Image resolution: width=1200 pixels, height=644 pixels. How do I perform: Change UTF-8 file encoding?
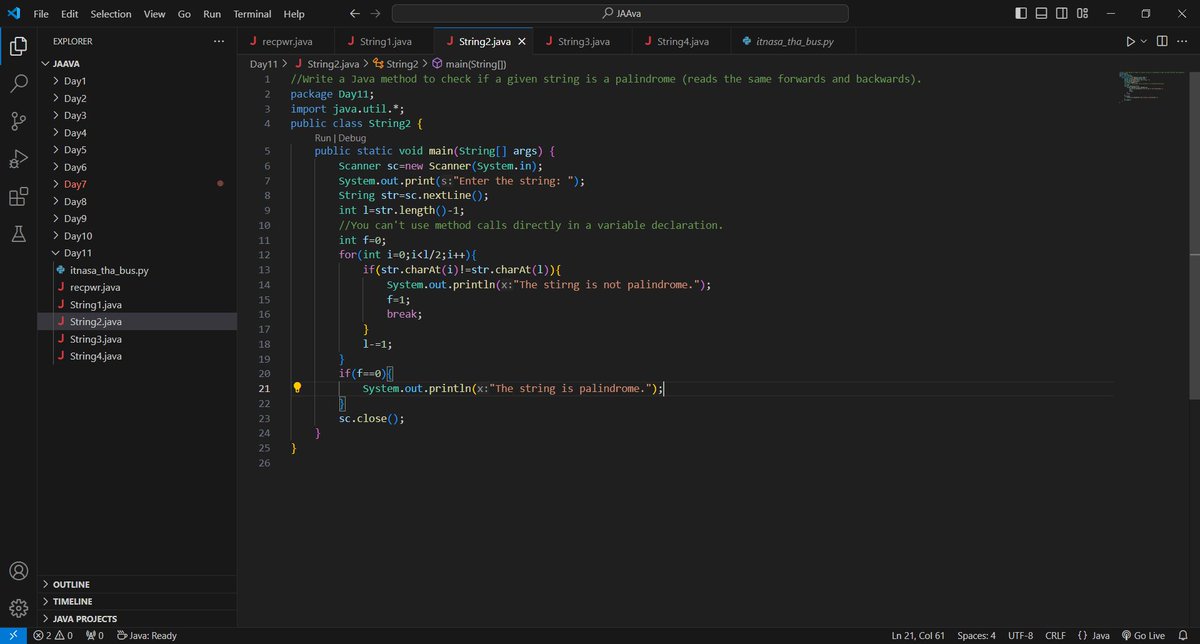click(1021, 635)
